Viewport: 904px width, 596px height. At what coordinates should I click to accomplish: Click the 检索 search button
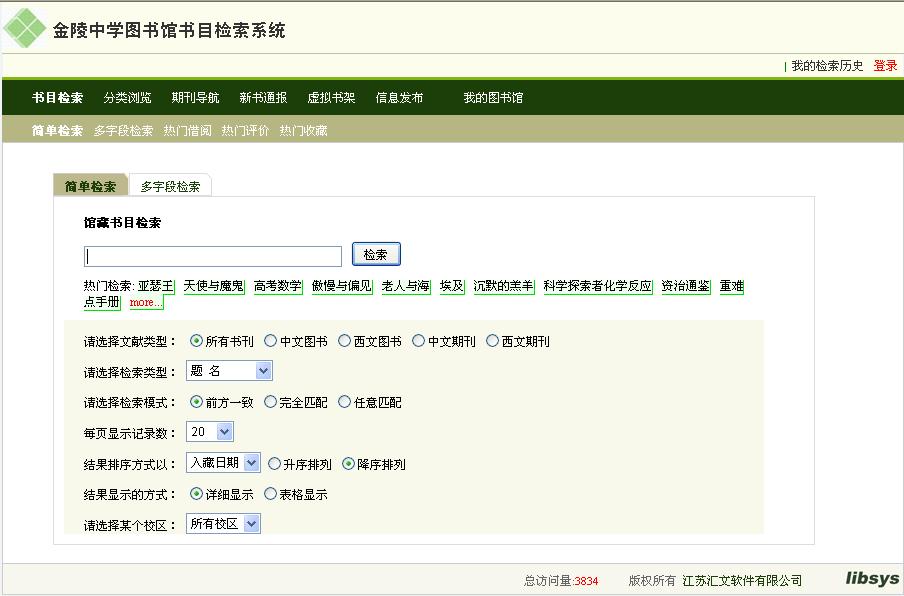(x=376, y=254)
